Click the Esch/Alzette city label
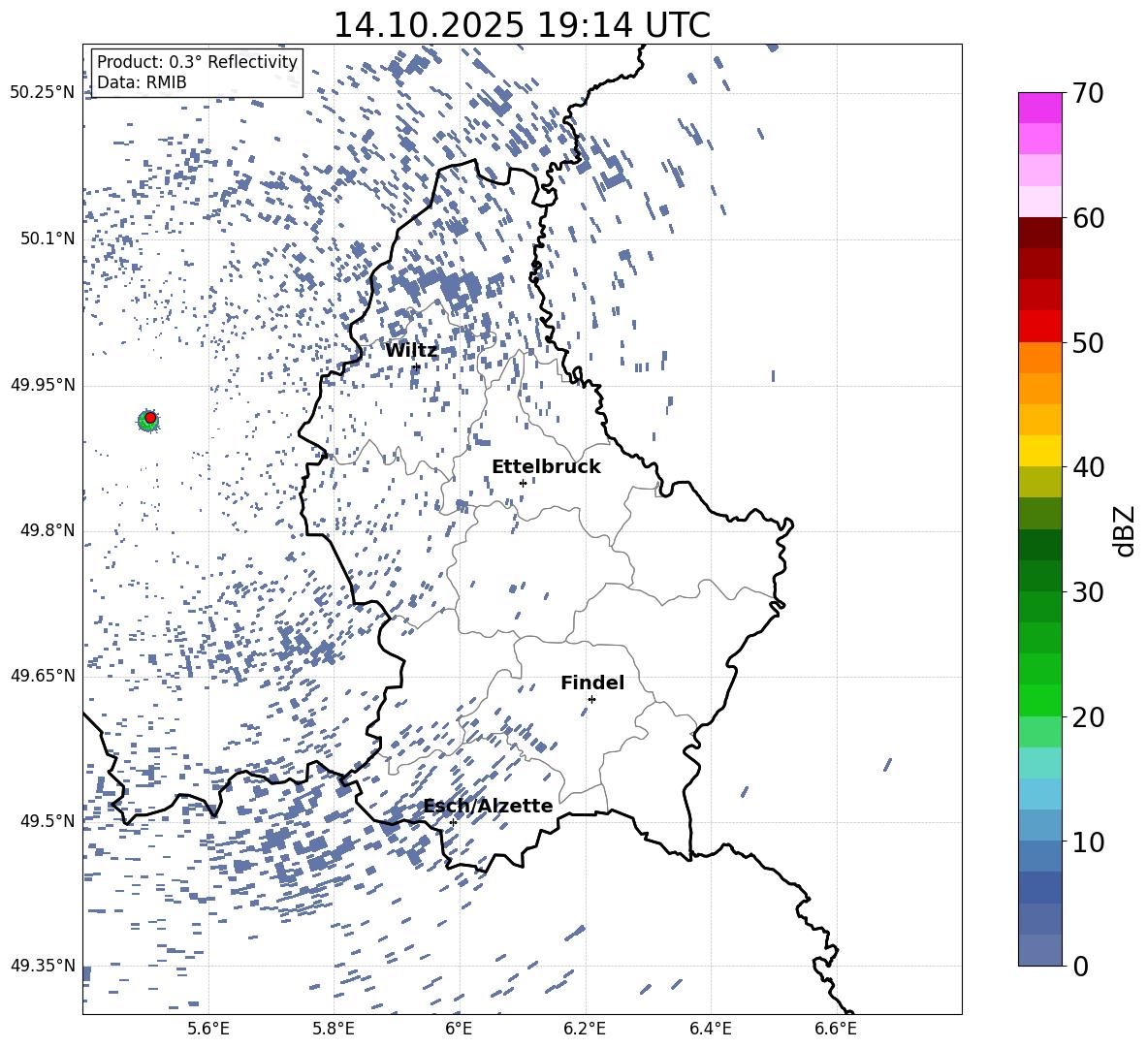Image resolution: width=1148 pixels, height=1048 pixels. point(488,807)
